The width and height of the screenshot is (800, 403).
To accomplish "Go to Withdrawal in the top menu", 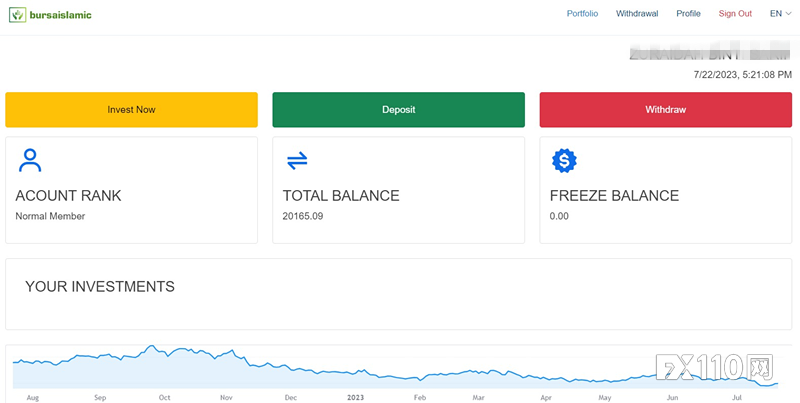I will (637, 14).
